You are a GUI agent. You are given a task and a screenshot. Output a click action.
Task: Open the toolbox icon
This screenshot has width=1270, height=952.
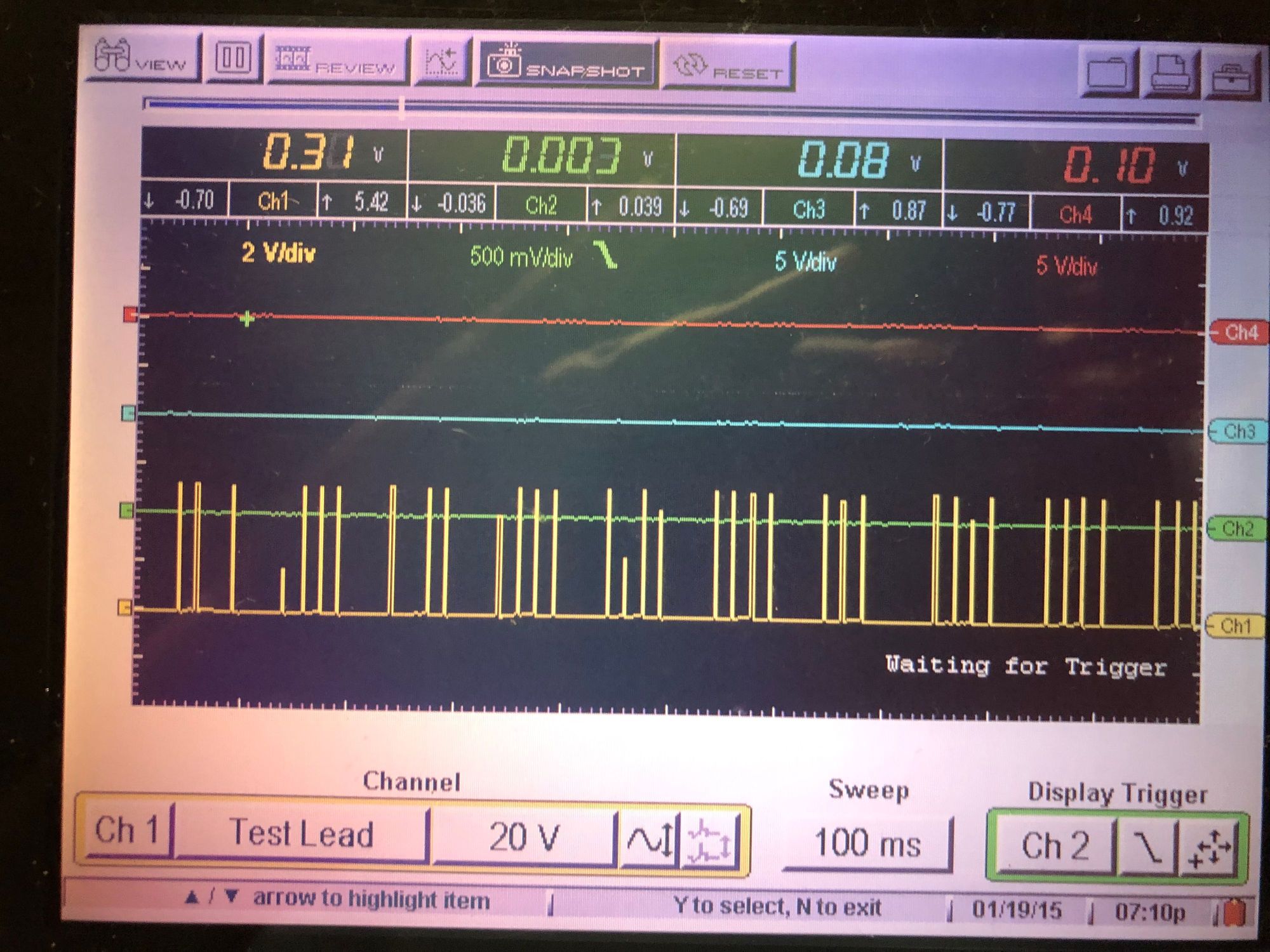point(1231,77)
